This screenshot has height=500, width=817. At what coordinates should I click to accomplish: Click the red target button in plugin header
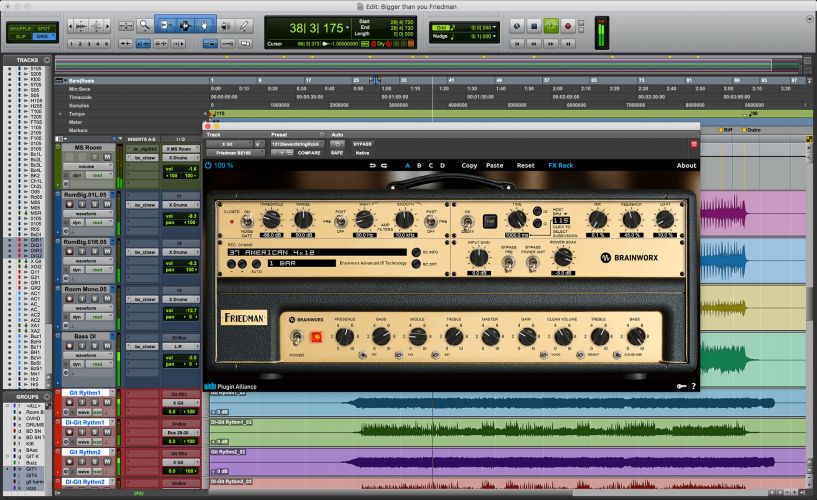click(694, 144)
